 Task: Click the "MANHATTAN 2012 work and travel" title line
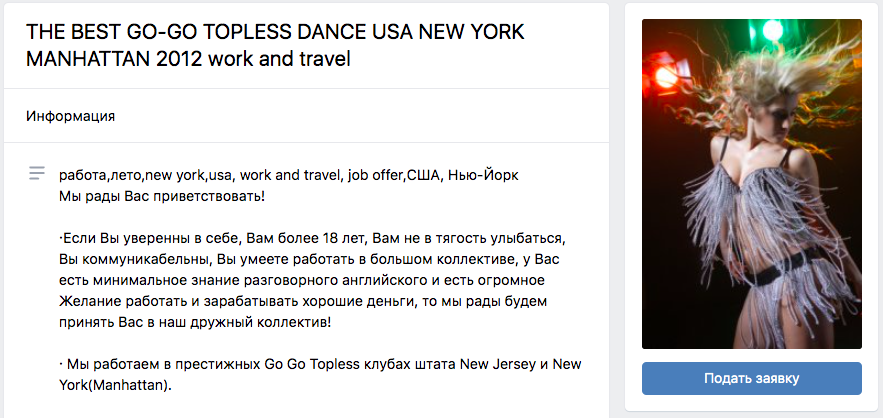click(188, 58)
